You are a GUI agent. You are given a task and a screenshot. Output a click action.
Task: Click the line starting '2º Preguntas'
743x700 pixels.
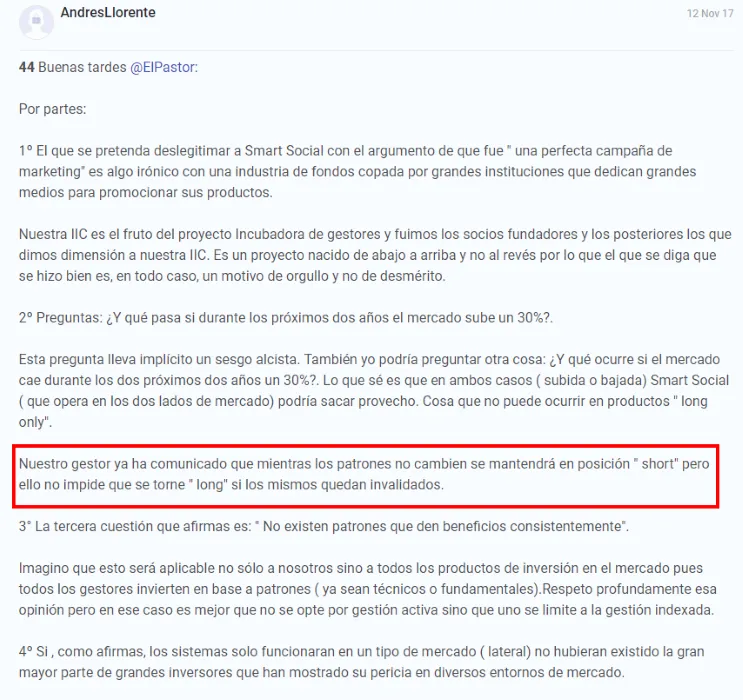coord(286,318)
